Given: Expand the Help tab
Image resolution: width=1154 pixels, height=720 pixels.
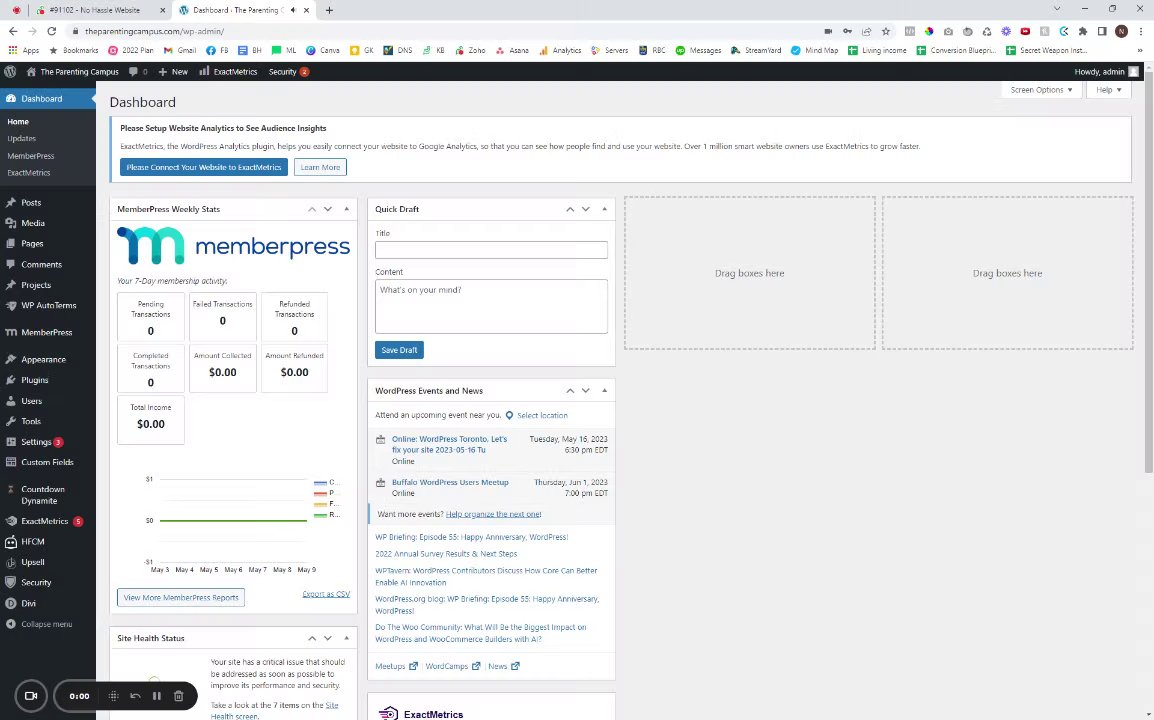Looking at the screenshot, I should coord(1108,90).
